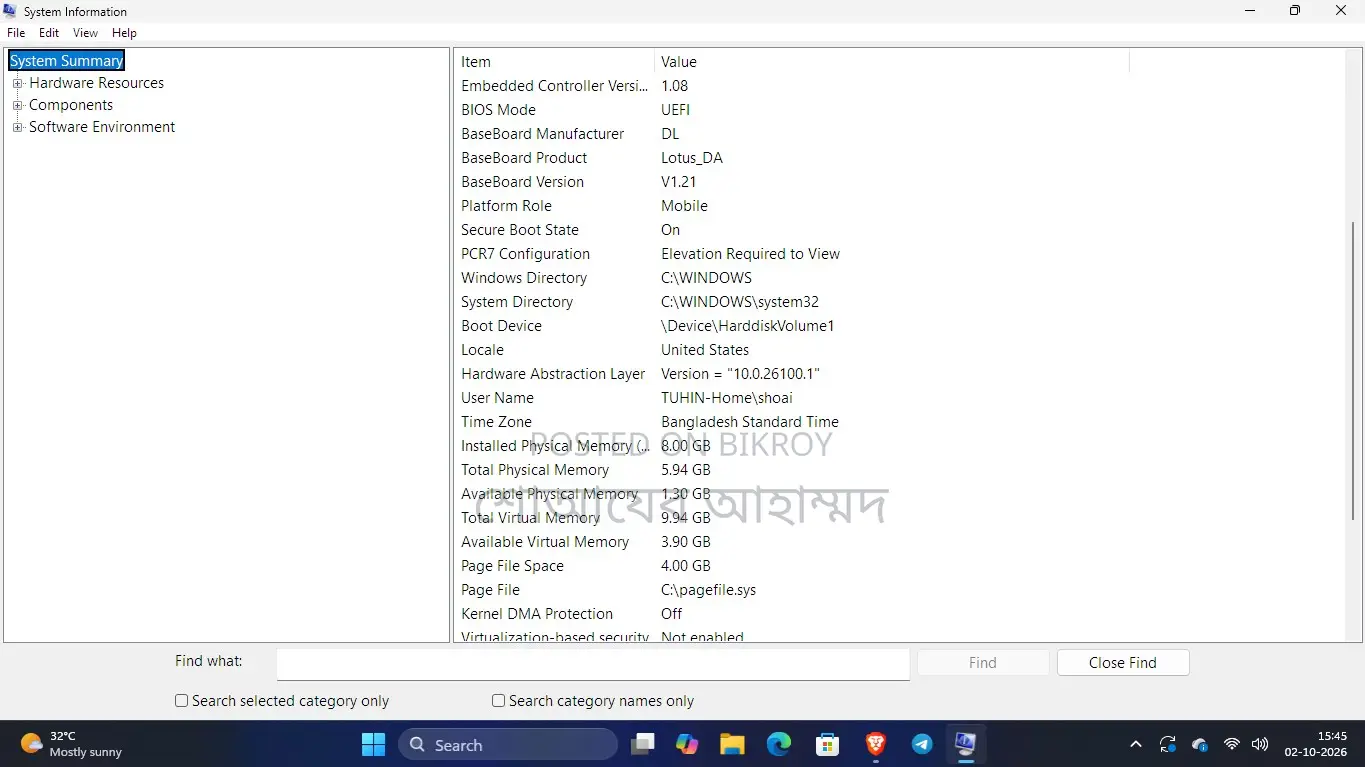Open the View menu
Viewport: 1365px width, 767px height.
[x=86, y=33]
